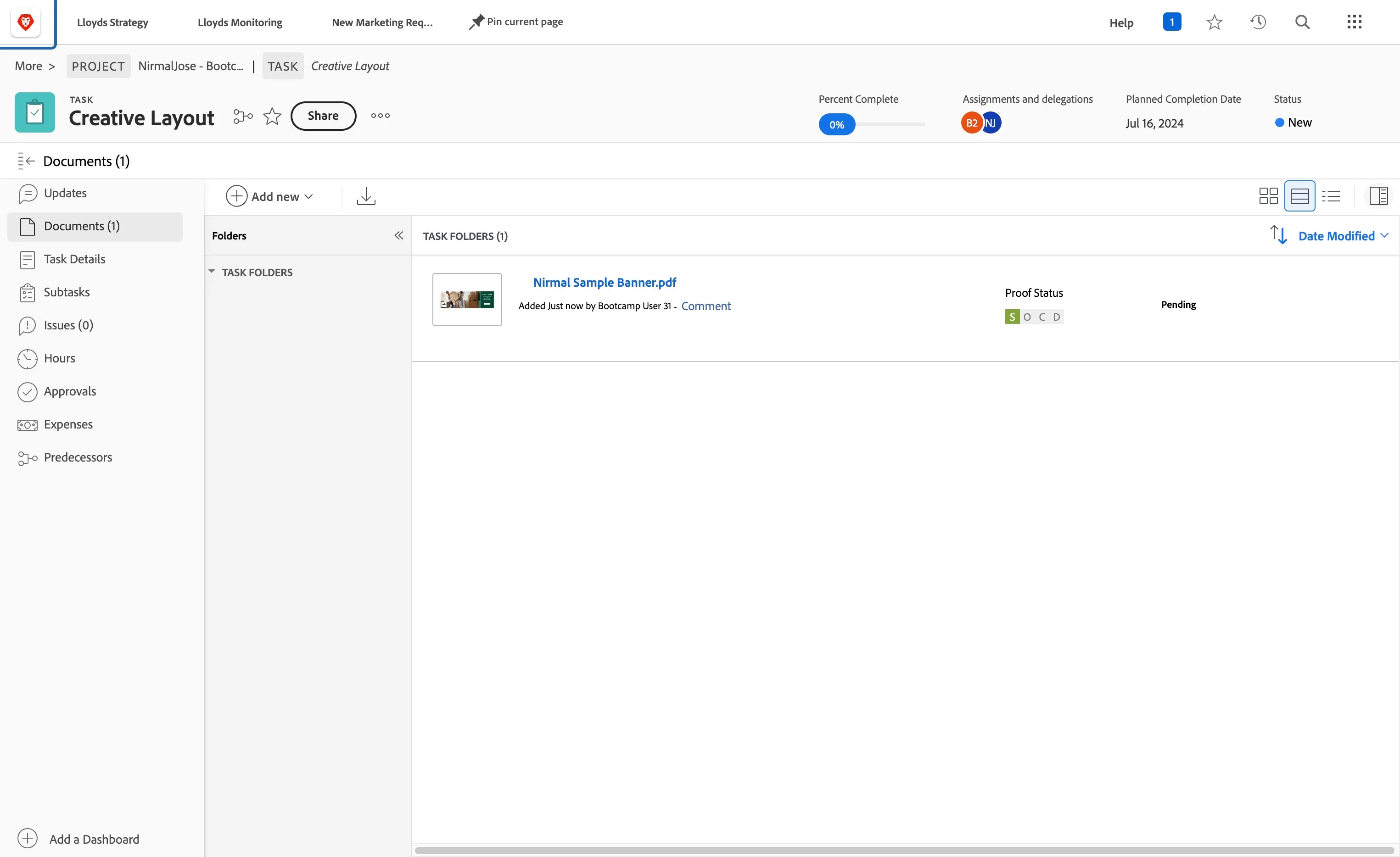Collapse the left panel via Documents header icon
The image size is (1400, 857).
[x=26, y=161]
